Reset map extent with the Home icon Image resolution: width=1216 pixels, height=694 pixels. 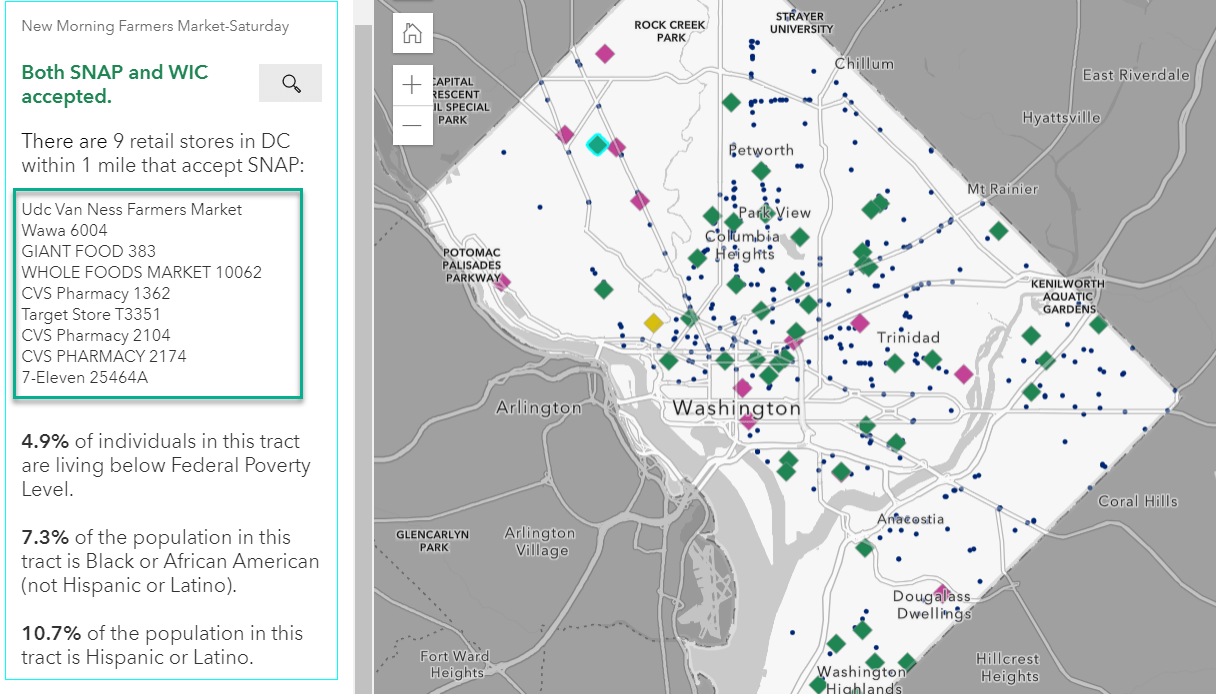point(412,32)
